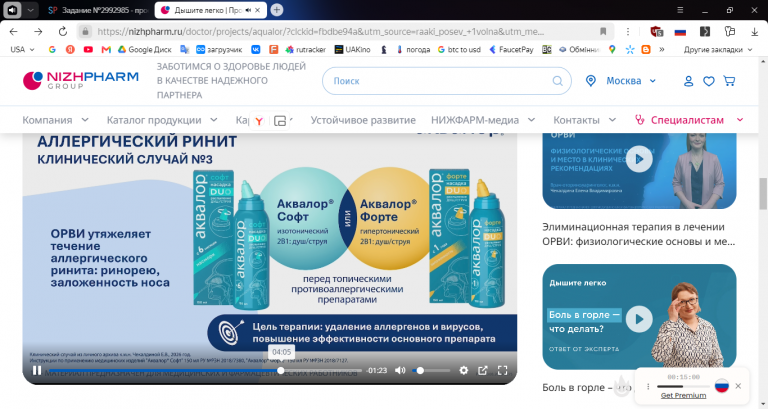The width and height of the screenshot is (768, 409).
Task: Click the magnifier icon in search field
Action: tap(557, 81)
